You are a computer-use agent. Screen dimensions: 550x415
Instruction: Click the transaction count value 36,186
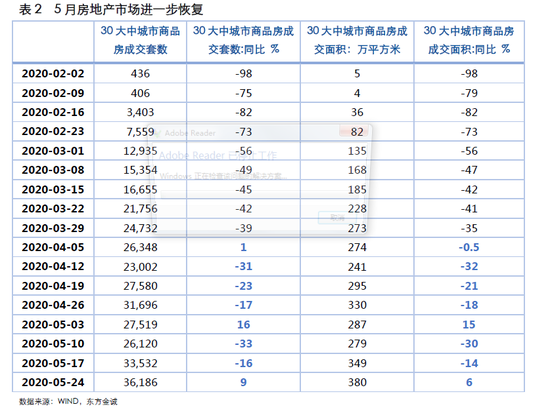140,382
